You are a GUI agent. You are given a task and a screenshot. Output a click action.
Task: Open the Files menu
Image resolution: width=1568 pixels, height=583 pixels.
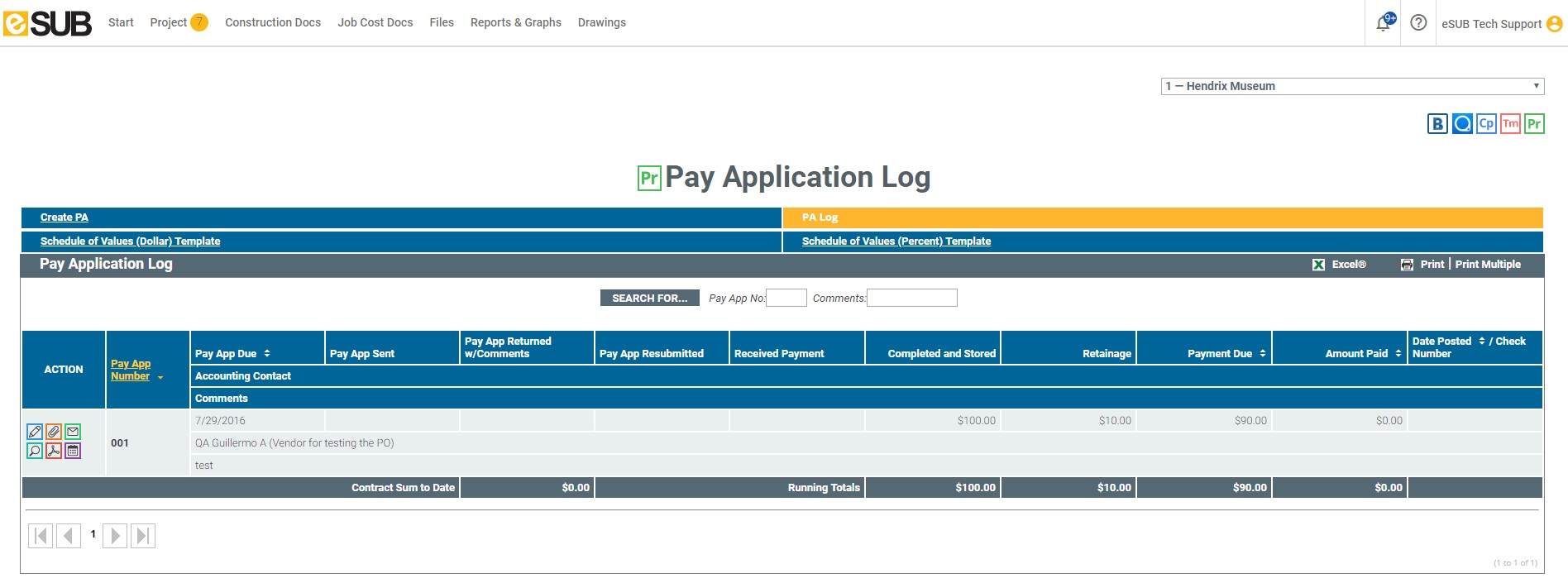click(x=442, y=22)
